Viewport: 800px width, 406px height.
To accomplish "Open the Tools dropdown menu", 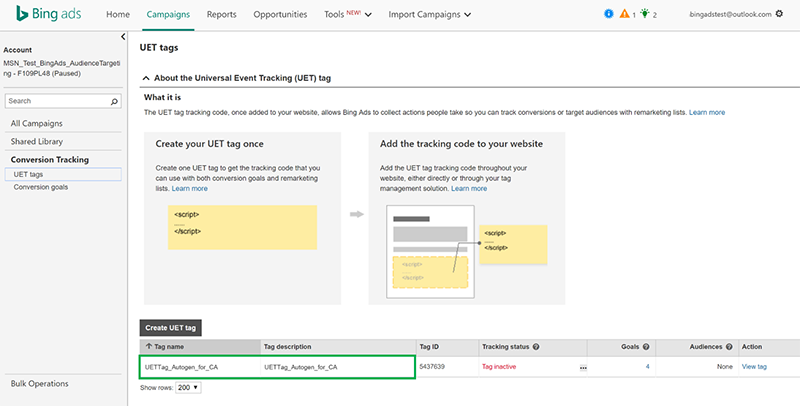I will tap(347, 14).
